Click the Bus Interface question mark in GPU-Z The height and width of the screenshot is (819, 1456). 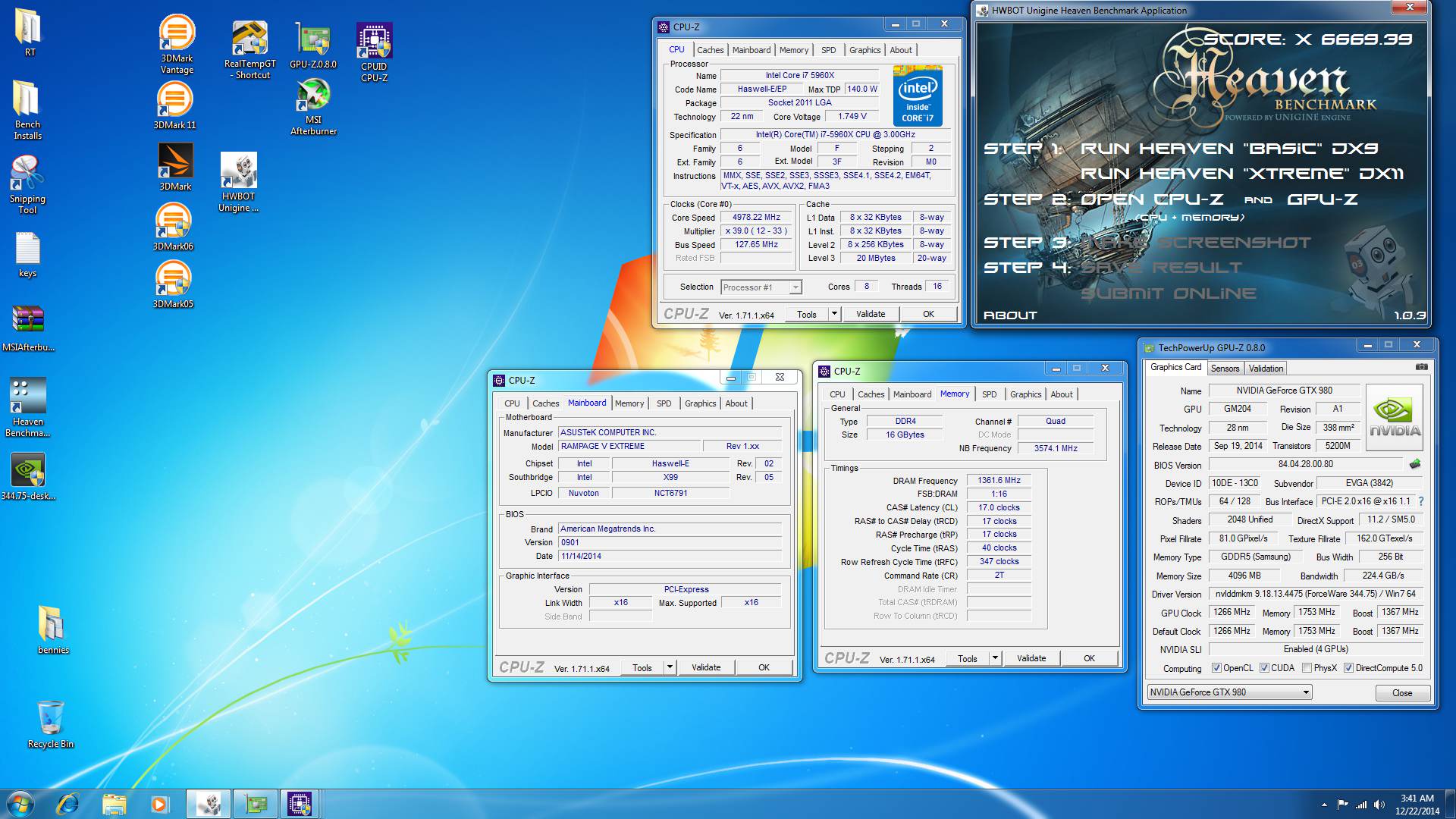pyautogui.click(x=1420, y=501)
